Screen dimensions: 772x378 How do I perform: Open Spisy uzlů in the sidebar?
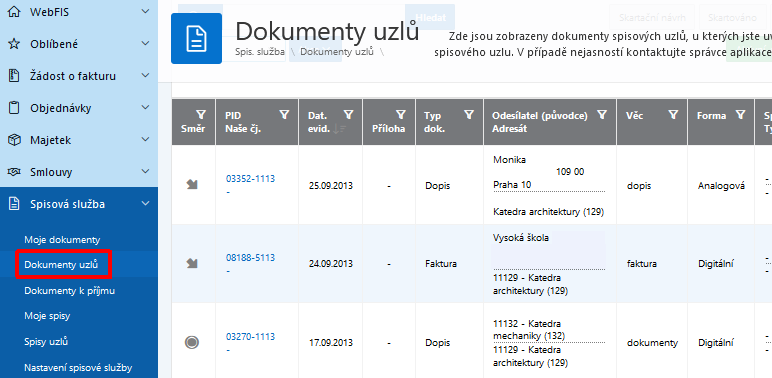click(x=46, y=342)
